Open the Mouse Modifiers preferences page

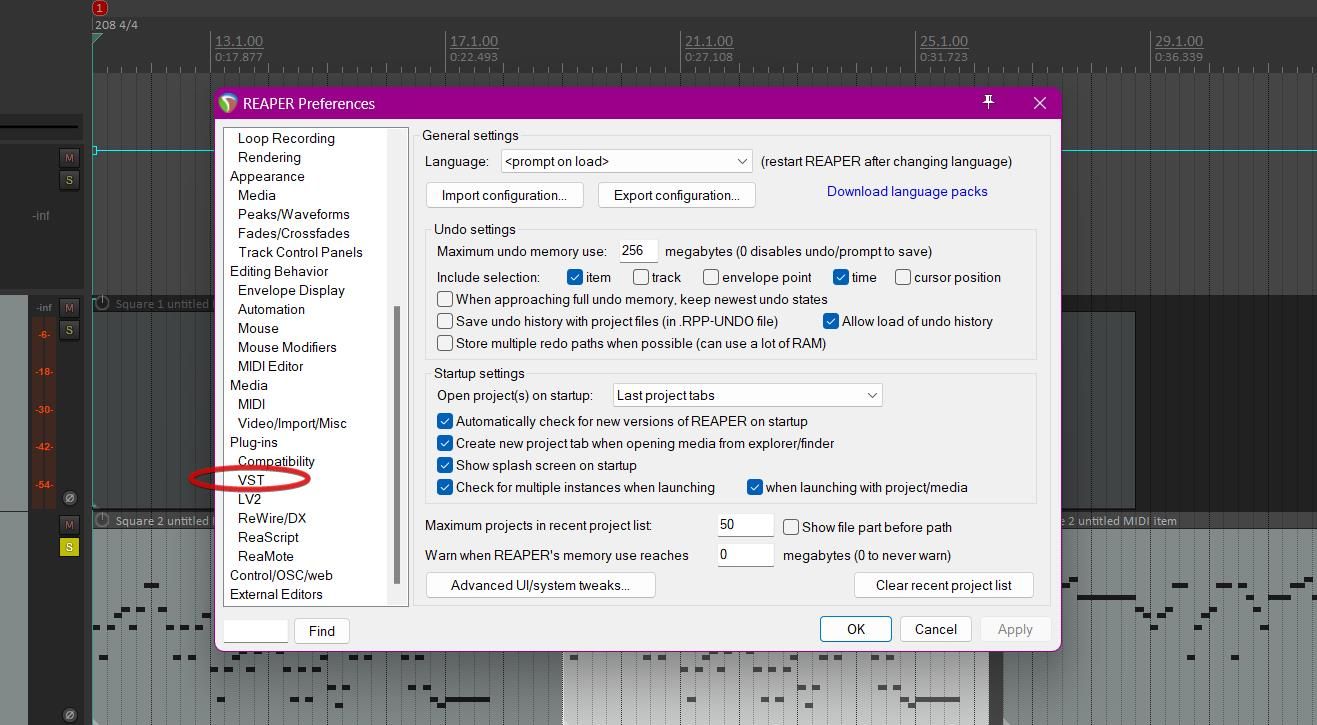[x=287, y=347]
